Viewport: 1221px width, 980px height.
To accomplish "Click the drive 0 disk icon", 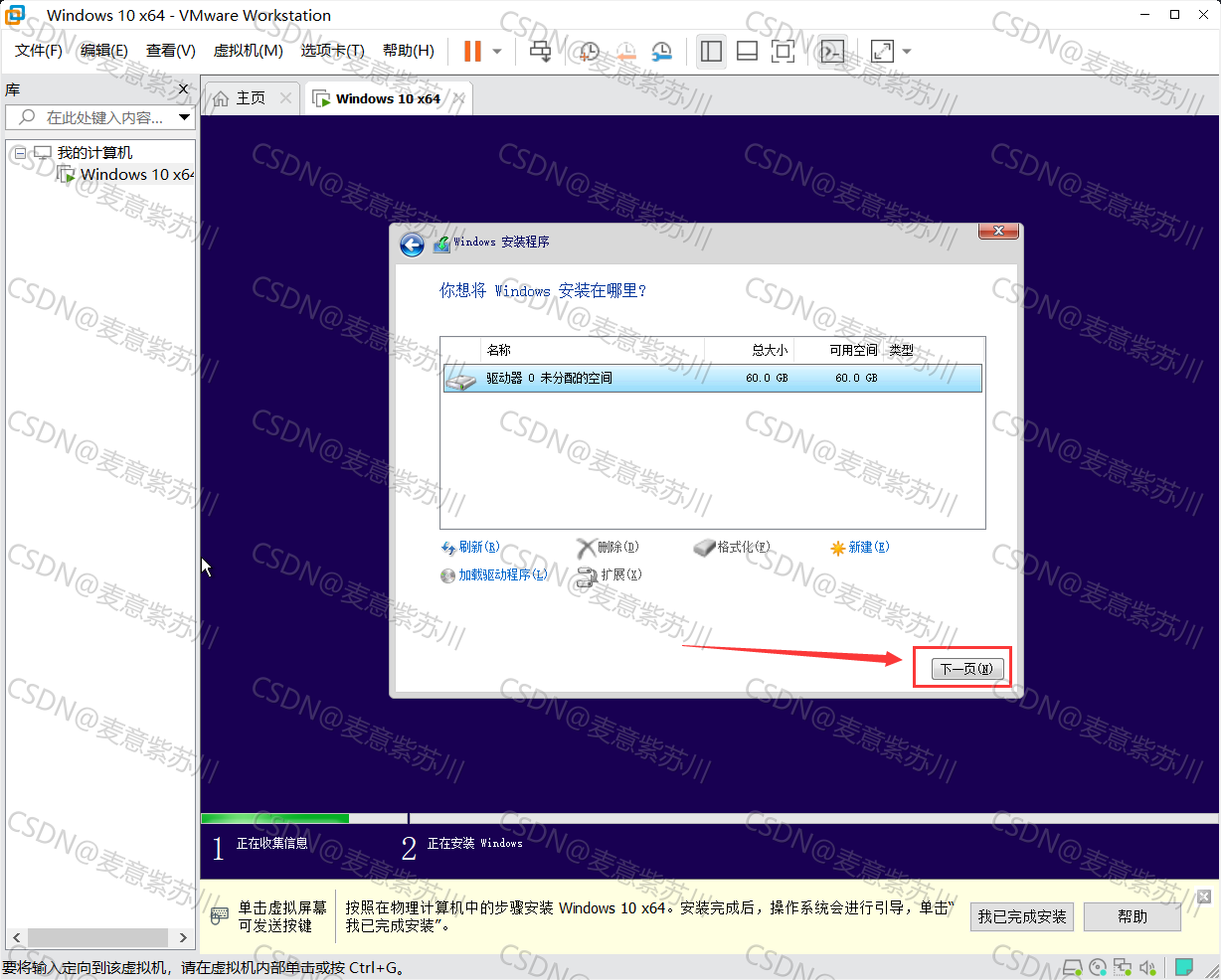I will pos(461,379).
